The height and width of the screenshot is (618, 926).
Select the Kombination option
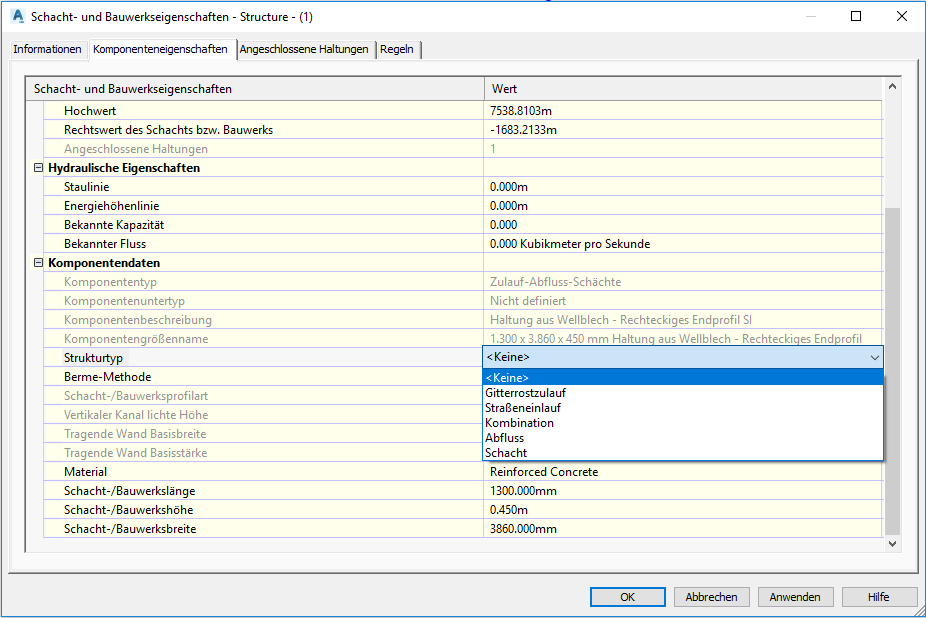click(519, 423)
